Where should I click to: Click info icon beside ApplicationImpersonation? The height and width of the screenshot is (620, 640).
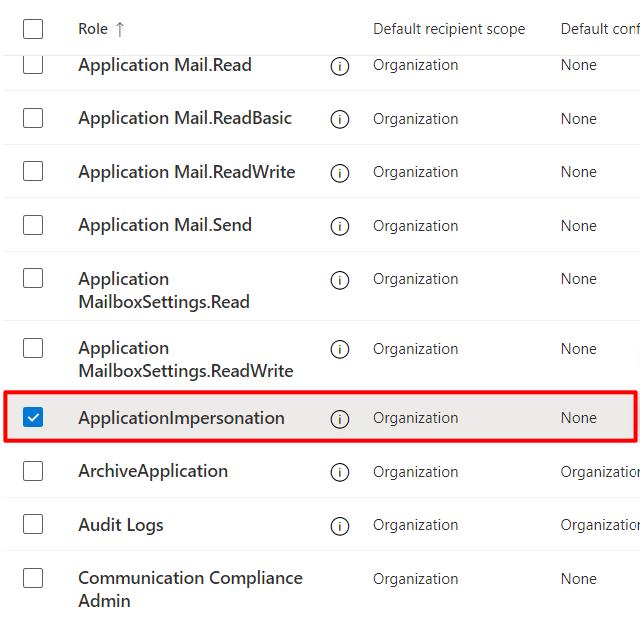coord(340,419)
